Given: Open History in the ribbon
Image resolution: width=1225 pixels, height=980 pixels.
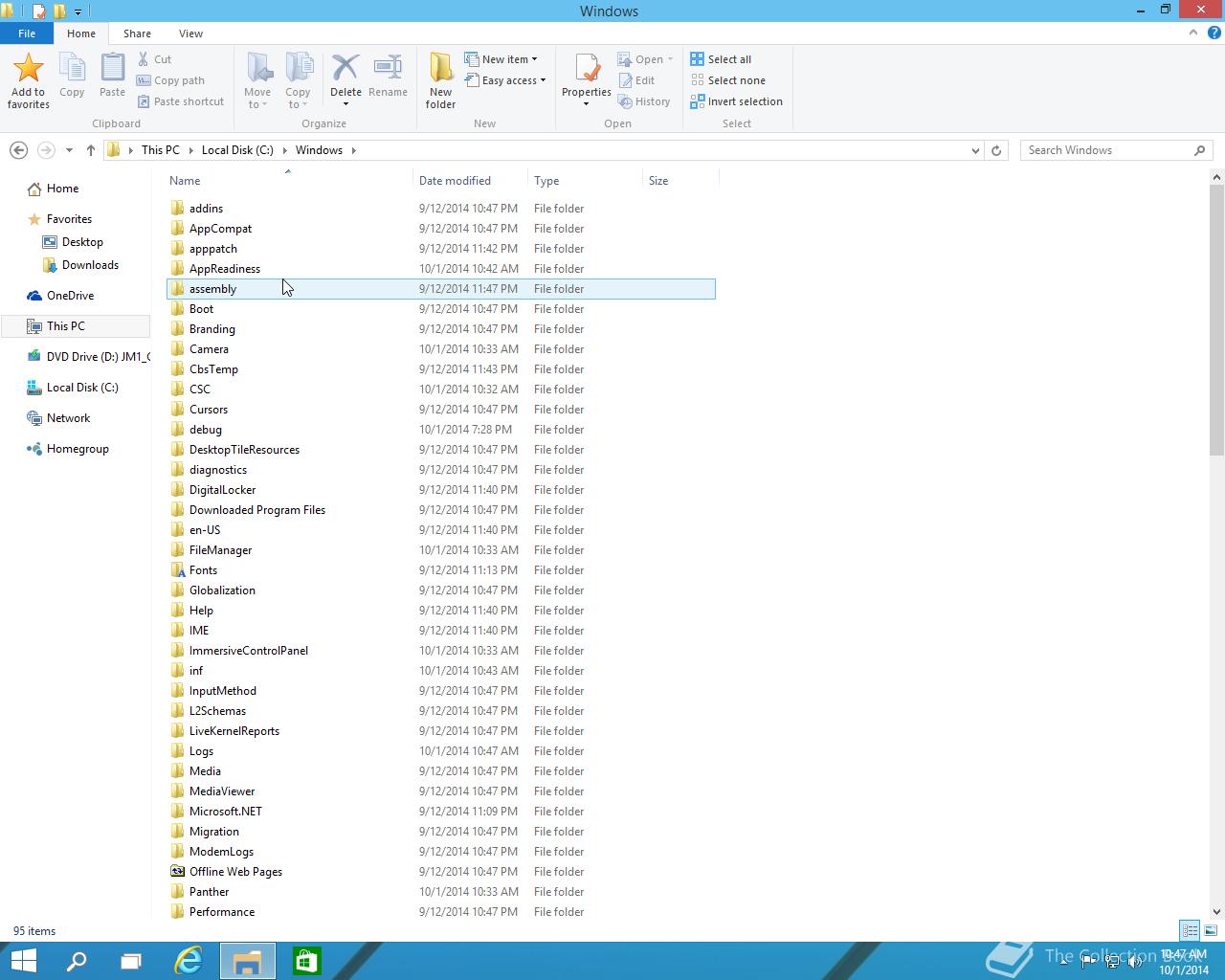Looking at the screenshot, I should 644,101.
